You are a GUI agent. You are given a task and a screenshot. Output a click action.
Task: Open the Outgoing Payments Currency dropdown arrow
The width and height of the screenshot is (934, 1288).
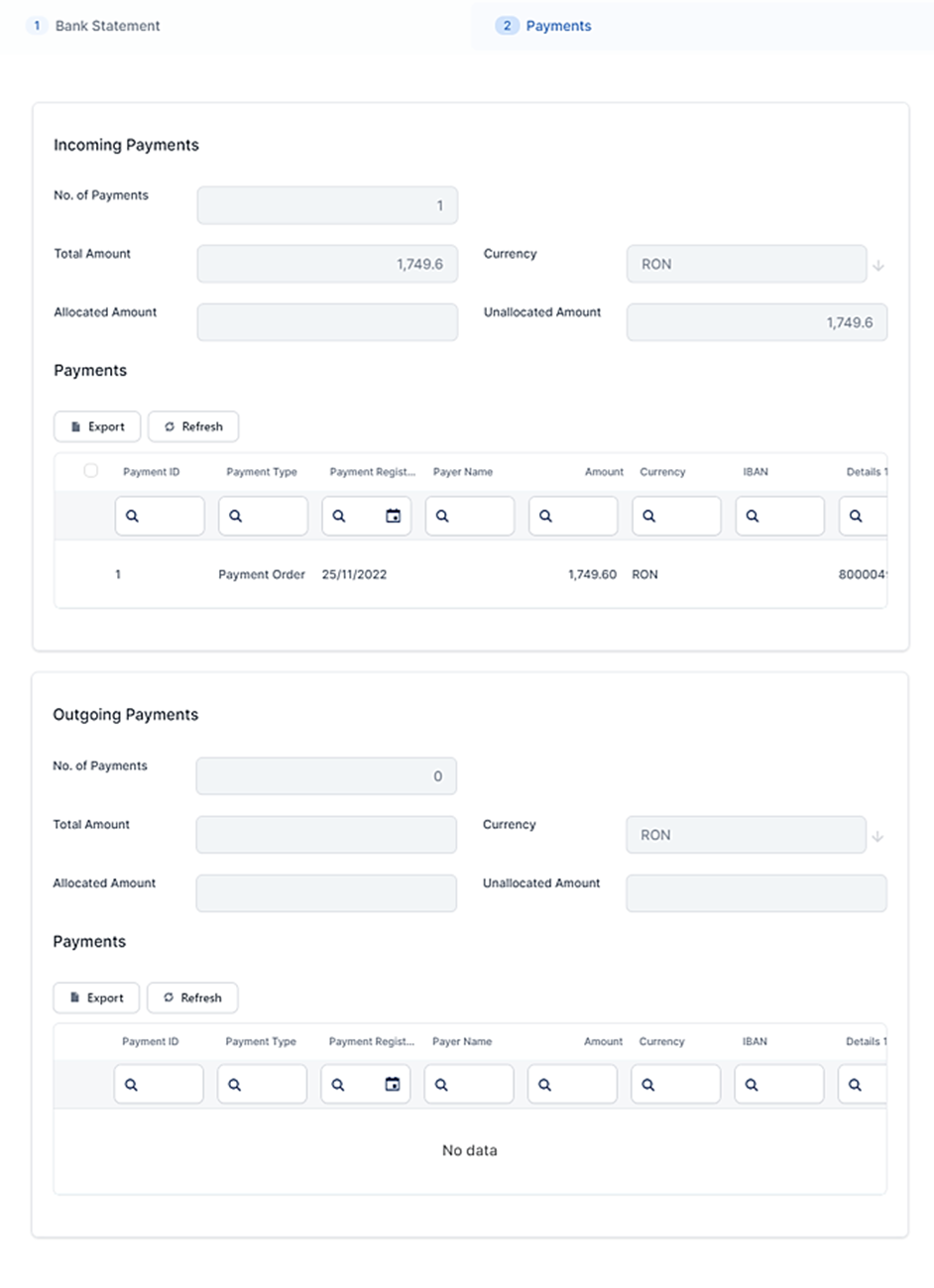click(x=877, y=837)
